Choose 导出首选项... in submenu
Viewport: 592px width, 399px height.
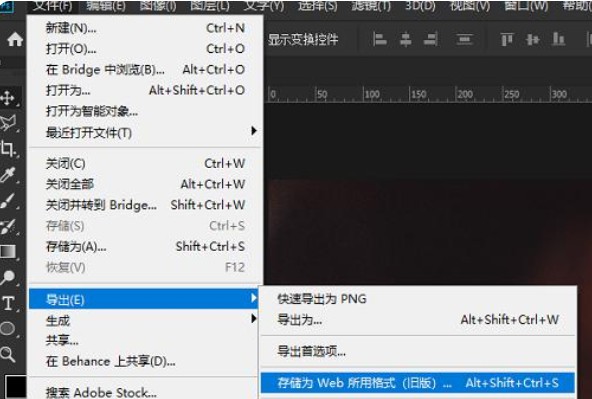click(418, 351)
